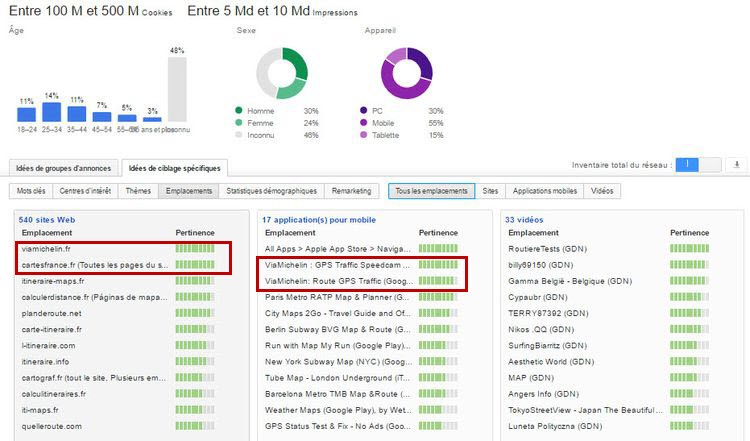Viewport: 750px width, 441px height.
Task: Select Barcelona Metro TMB Map app
Action: [x=338, y=394]
